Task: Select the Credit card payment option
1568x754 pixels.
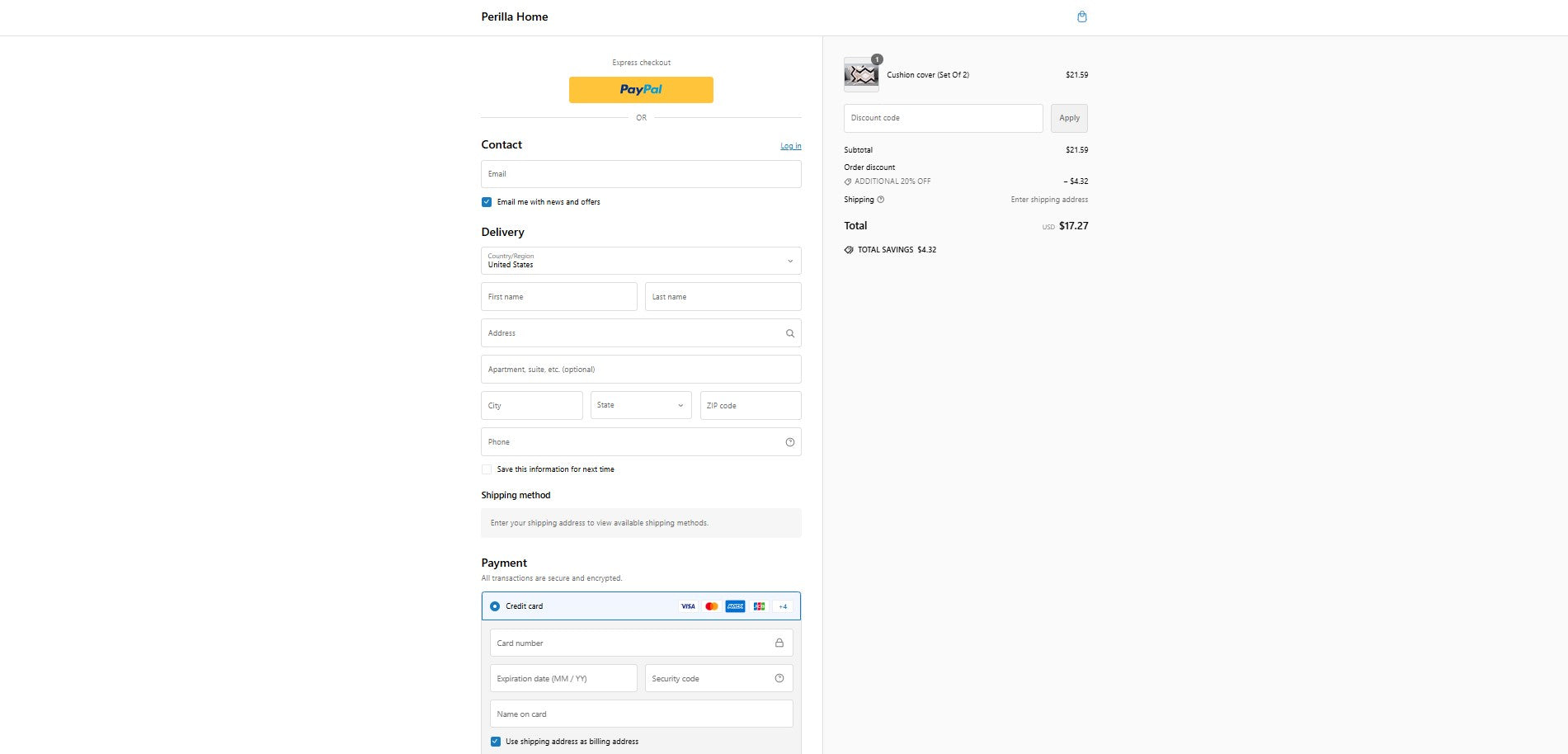Action: (x=495, y=606)
